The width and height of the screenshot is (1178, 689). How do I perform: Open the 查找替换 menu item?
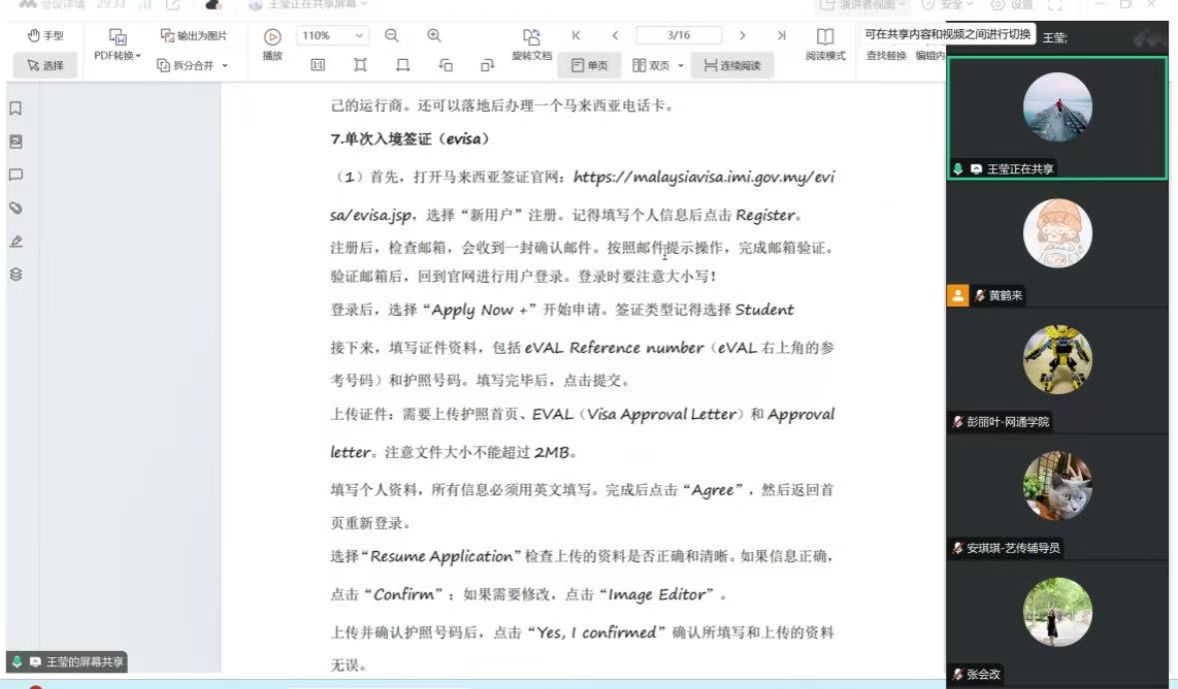pyautogui.click(x=886, y=56)
